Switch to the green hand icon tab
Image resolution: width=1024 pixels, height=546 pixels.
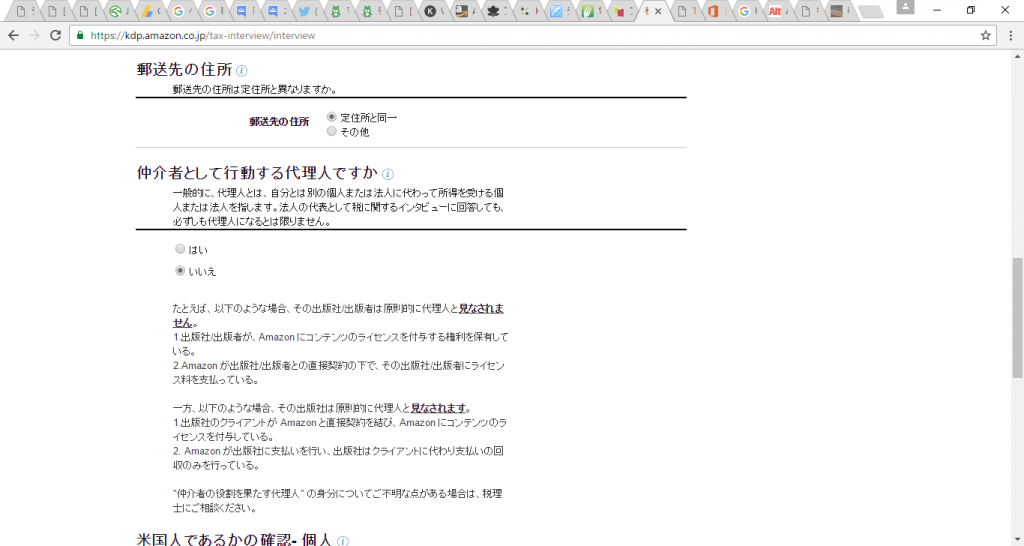click(588, 11)
